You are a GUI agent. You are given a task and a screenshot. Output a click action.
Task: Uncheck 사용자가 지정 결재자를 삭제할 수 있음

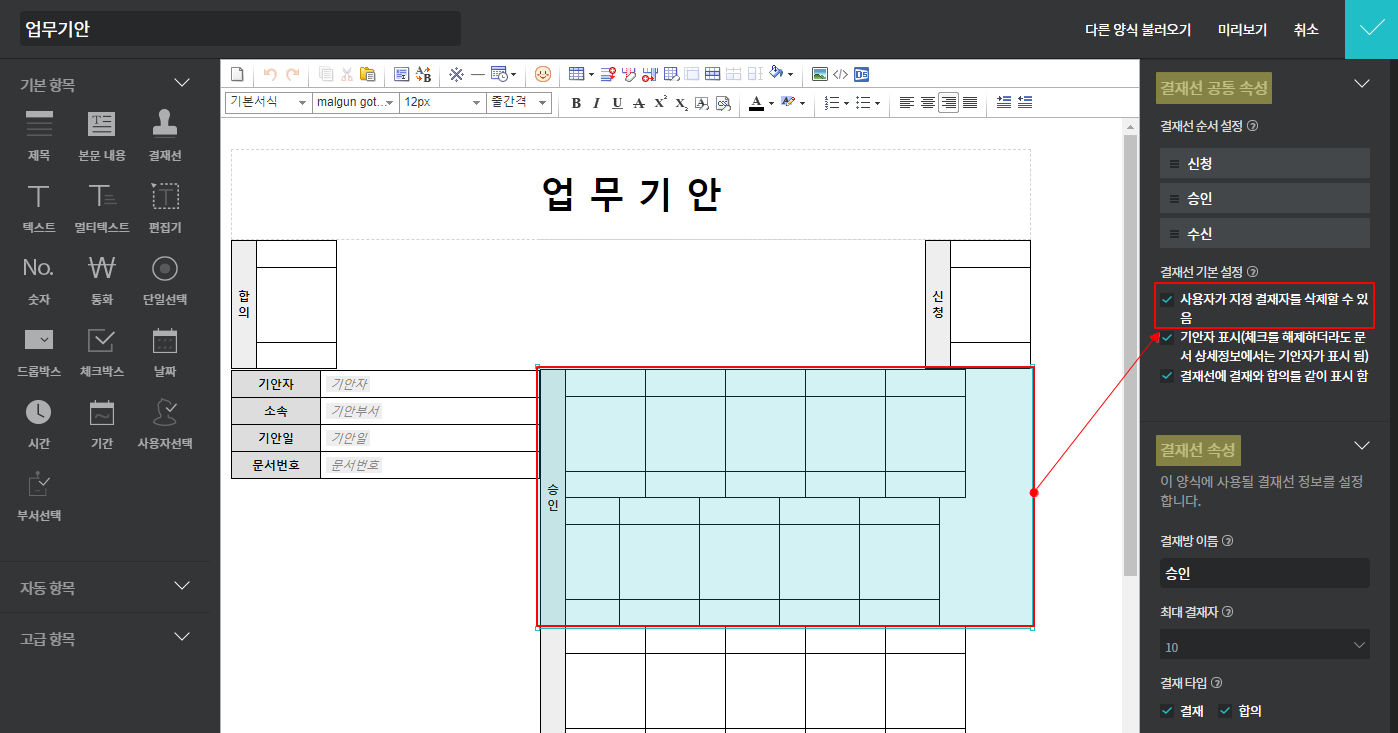tap(1167, 299)
